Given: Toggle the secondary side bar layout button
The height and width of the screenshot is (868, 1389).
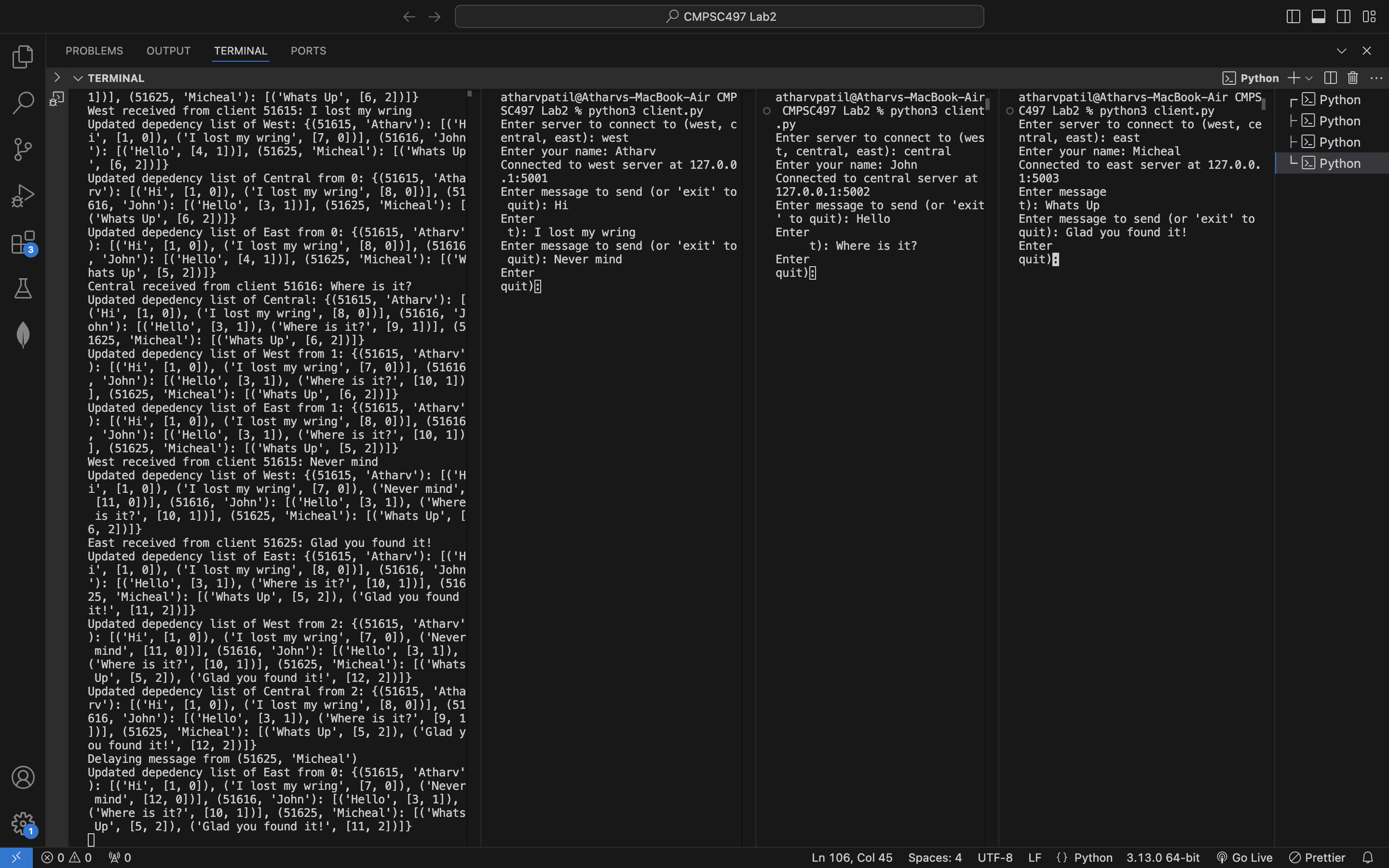Looking at the screenshot, I should tap(1344, 17).
